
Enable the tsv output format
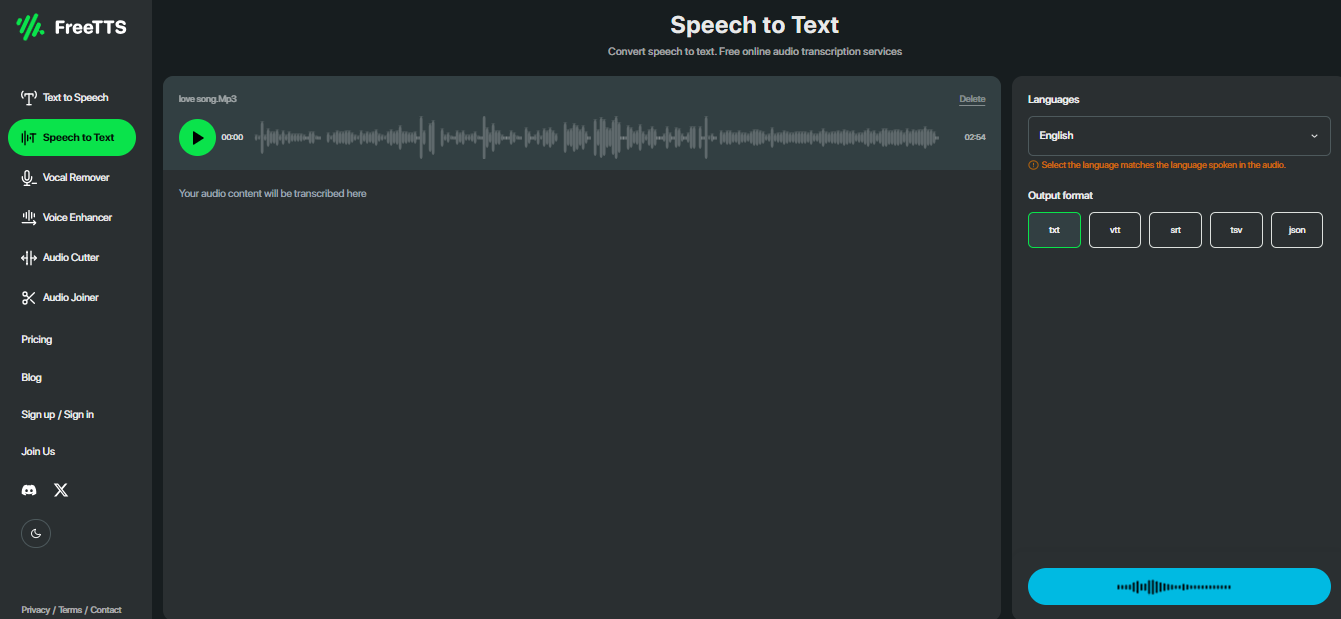pos(1236,229)
